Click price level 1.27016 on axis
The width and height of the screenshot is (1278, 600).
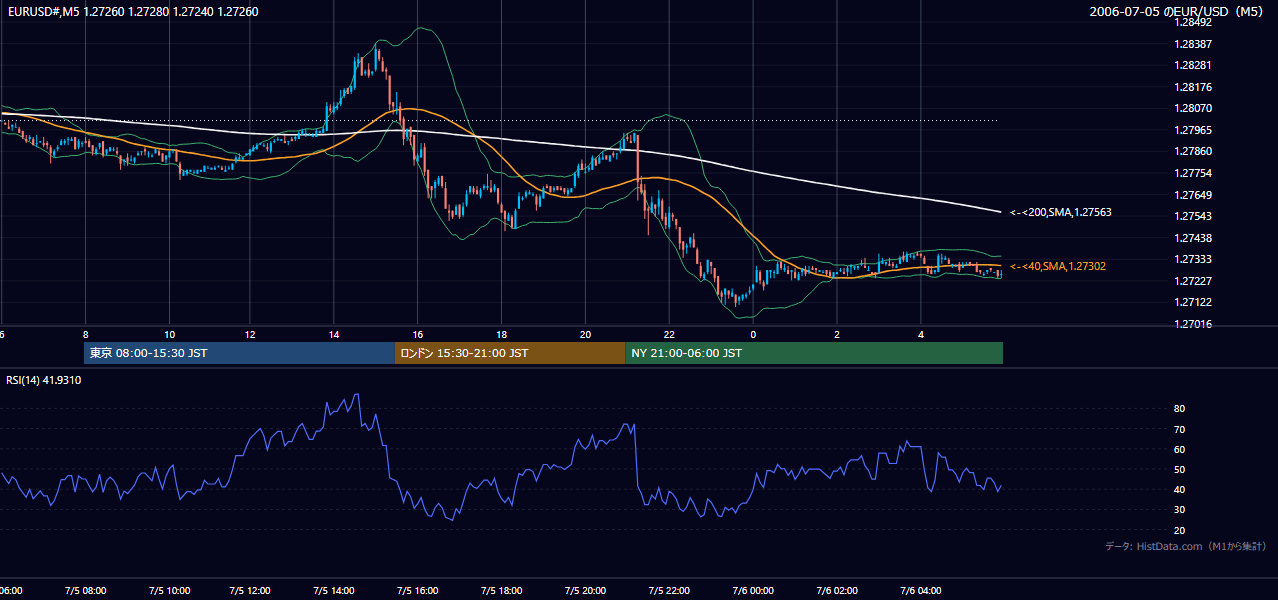tap(1194, 324)
